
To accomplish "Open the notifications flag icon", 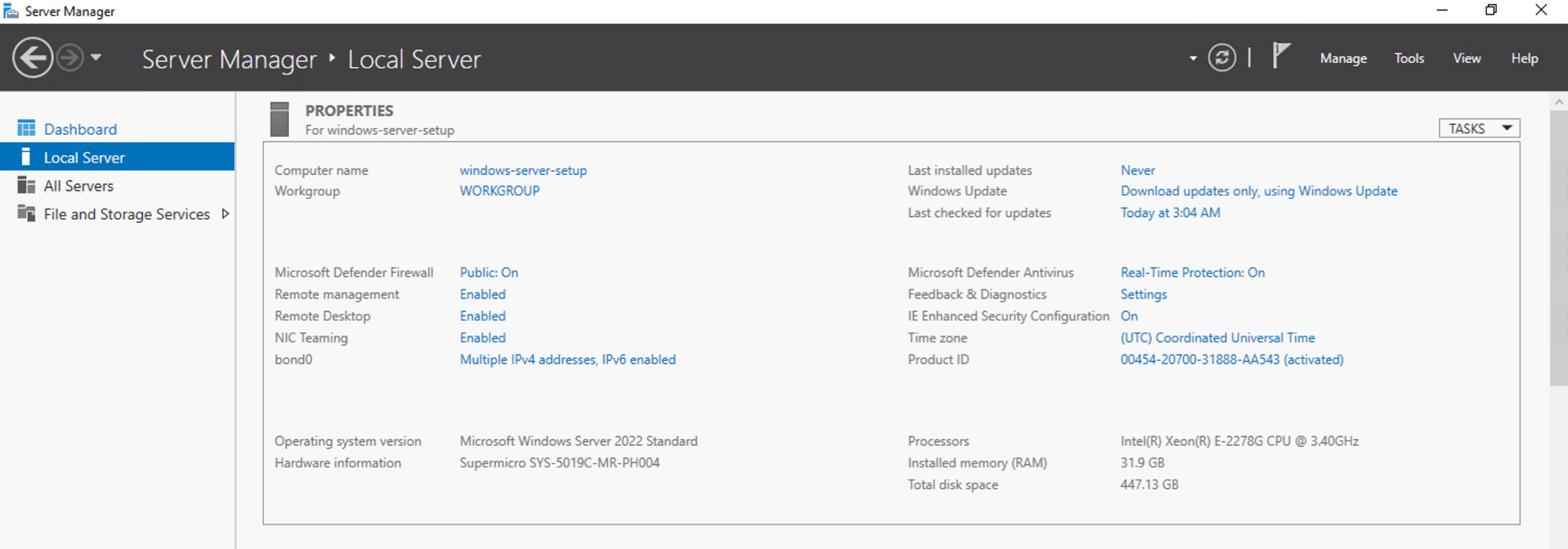I will 1280,56.
